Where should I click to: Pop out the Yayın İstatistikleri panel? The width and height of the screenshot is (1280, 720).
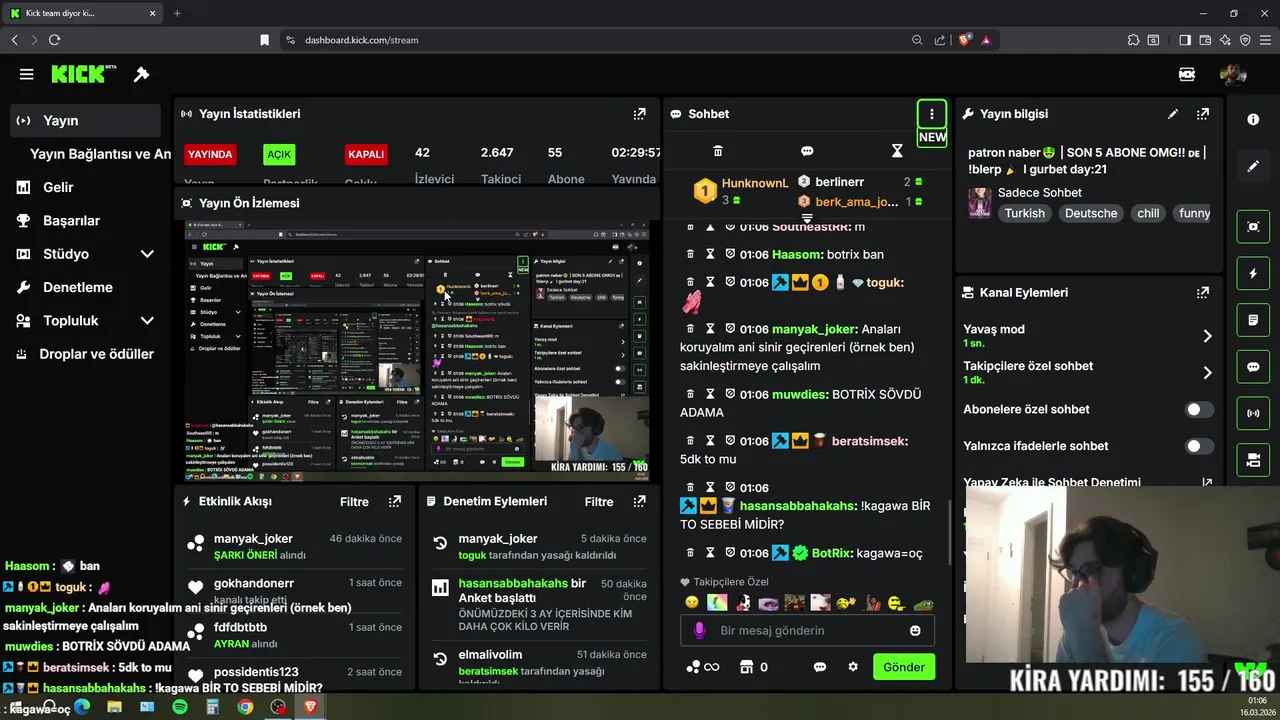click(639, 114)
